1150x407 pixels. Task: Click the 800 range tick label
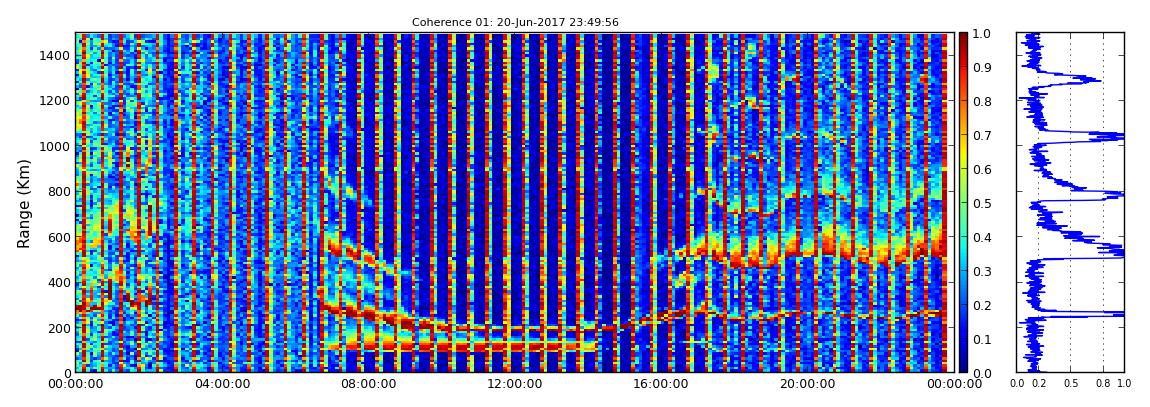pos(58,192)
